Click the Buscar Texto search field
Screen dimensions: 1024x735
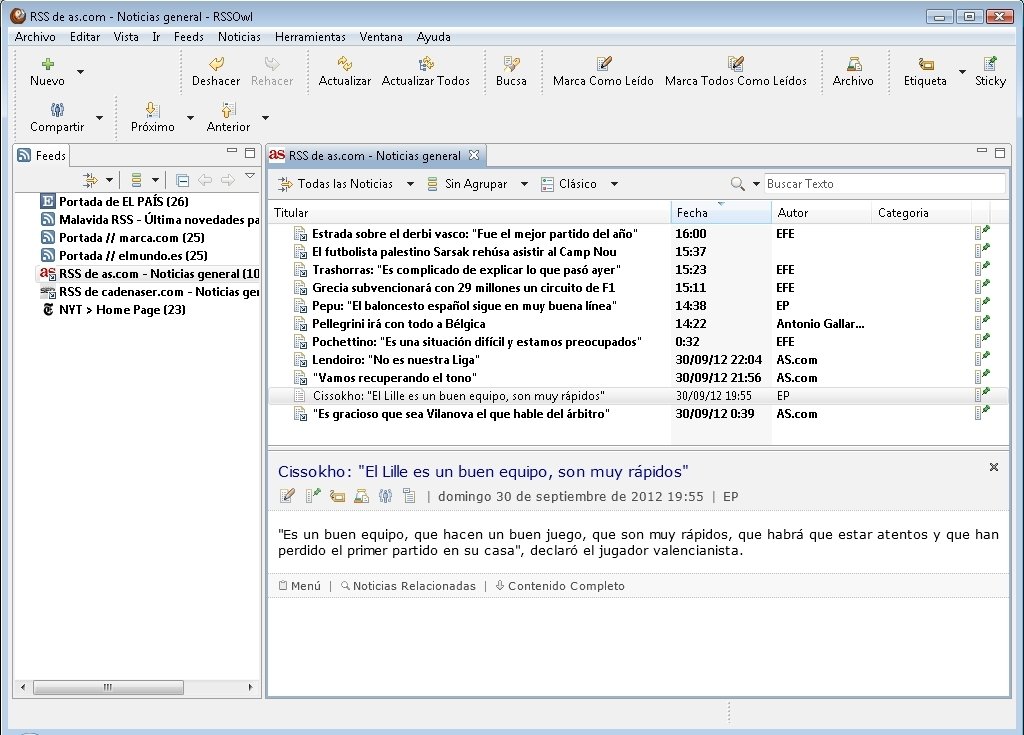click(884, 184)
